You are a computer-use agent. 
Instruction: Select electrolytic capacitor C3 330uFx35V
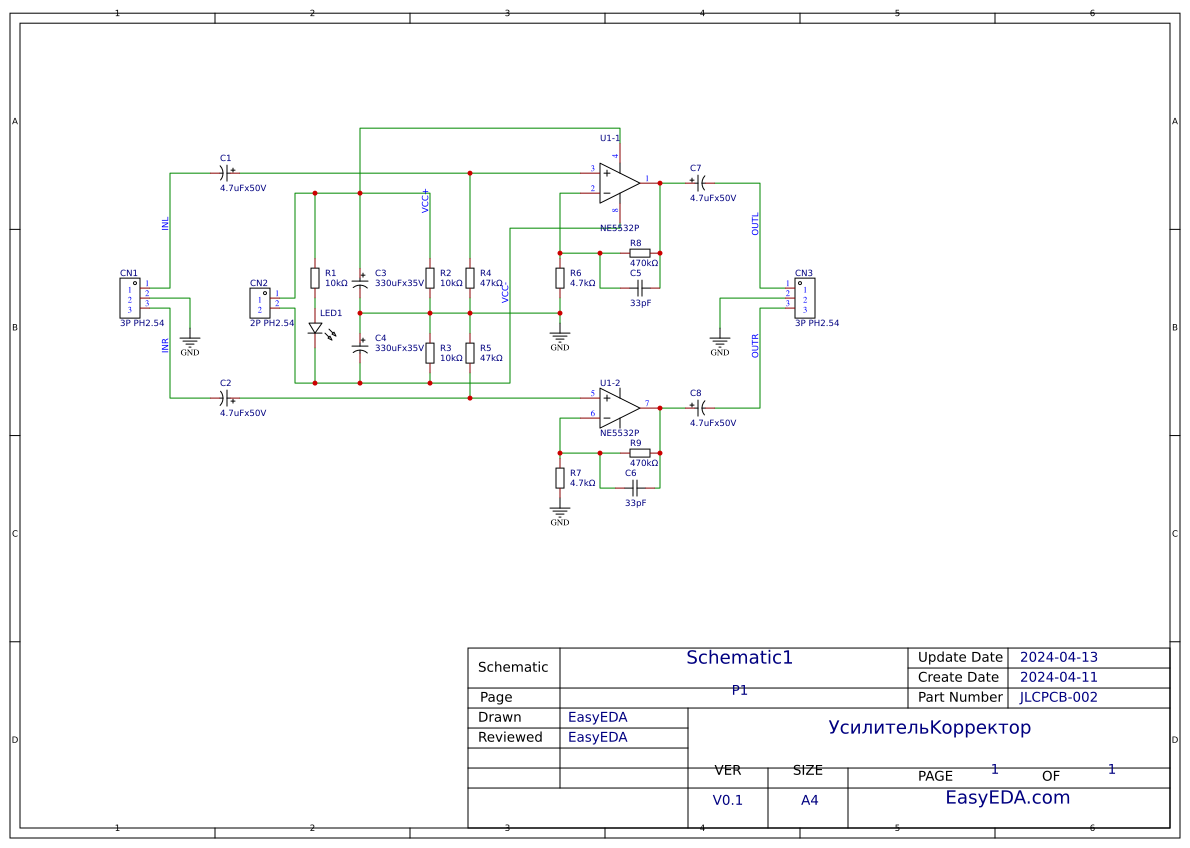pyautogui.click(x=362, y=283)
